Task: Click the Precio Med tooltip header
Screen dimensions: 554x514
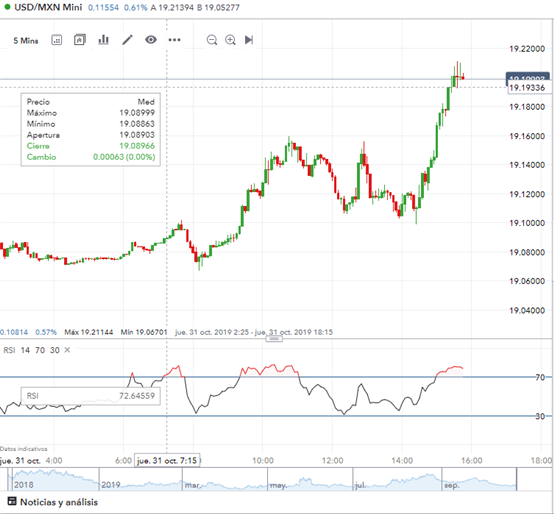Action: pos(91,102)
